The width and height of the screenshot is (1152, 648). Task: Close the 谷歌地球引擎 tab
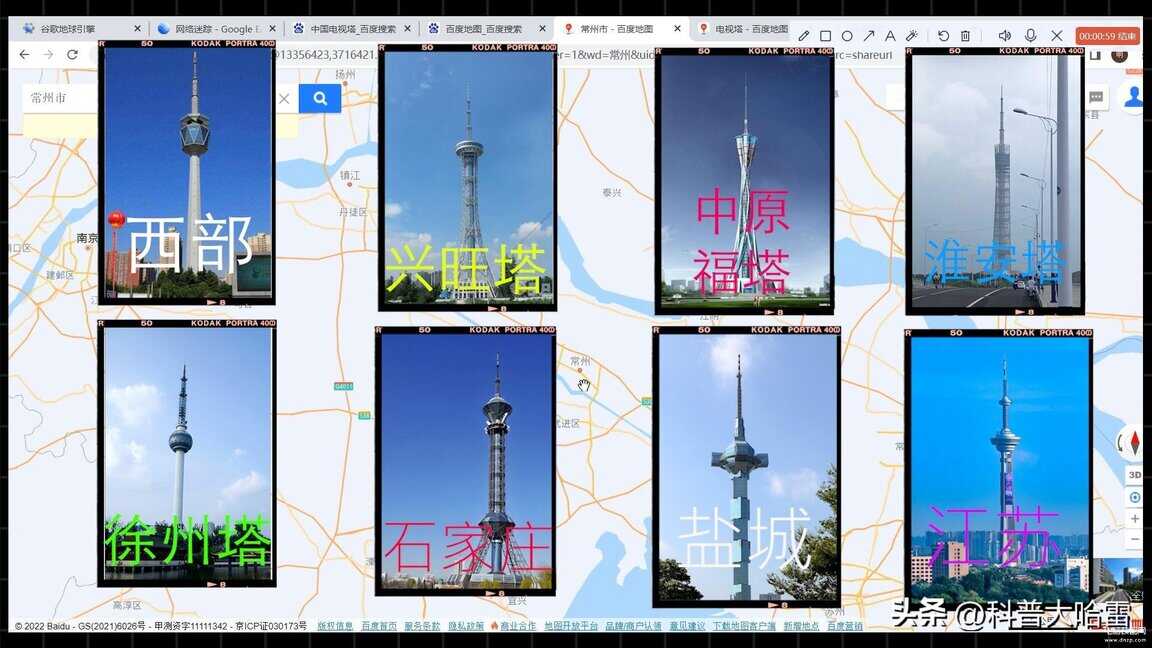pyautogui.click(x=137, y=29)
